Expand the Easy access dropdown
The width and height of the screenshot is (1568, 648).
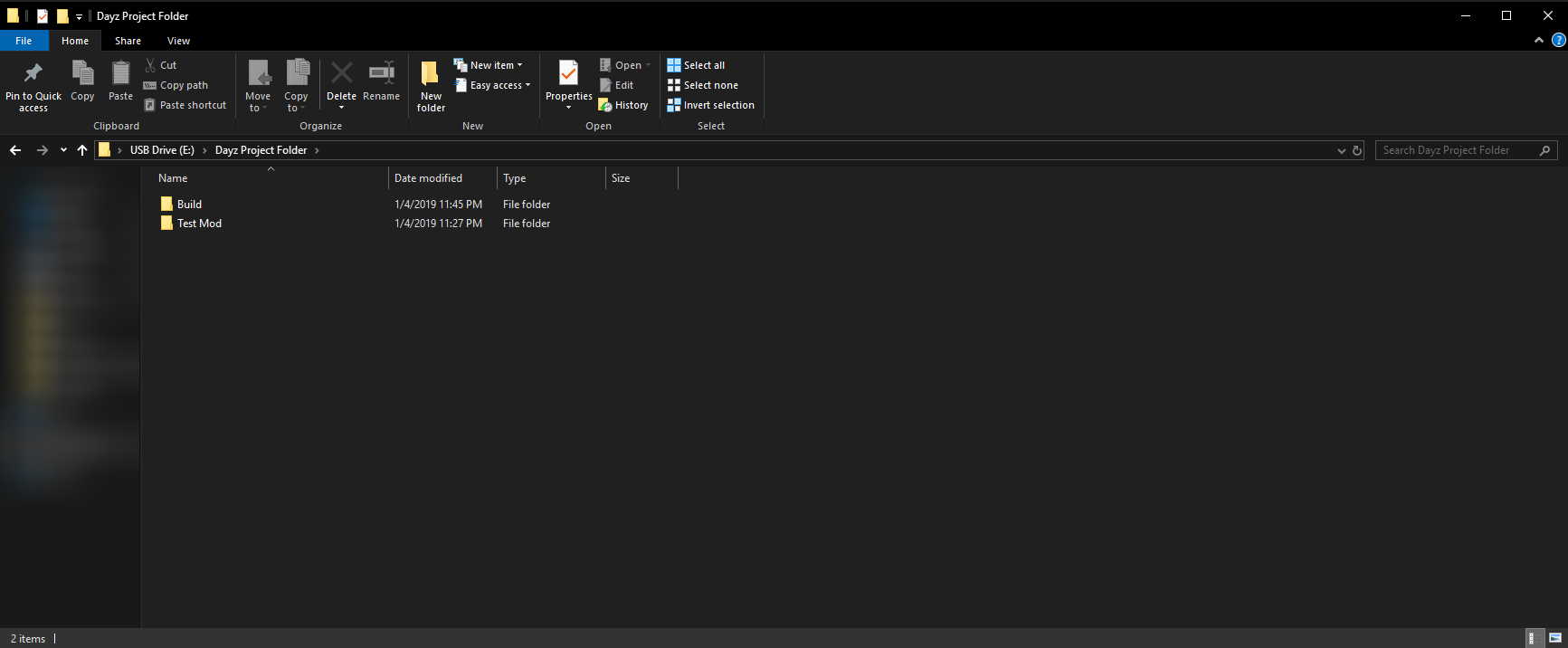(x=493, y=85)
